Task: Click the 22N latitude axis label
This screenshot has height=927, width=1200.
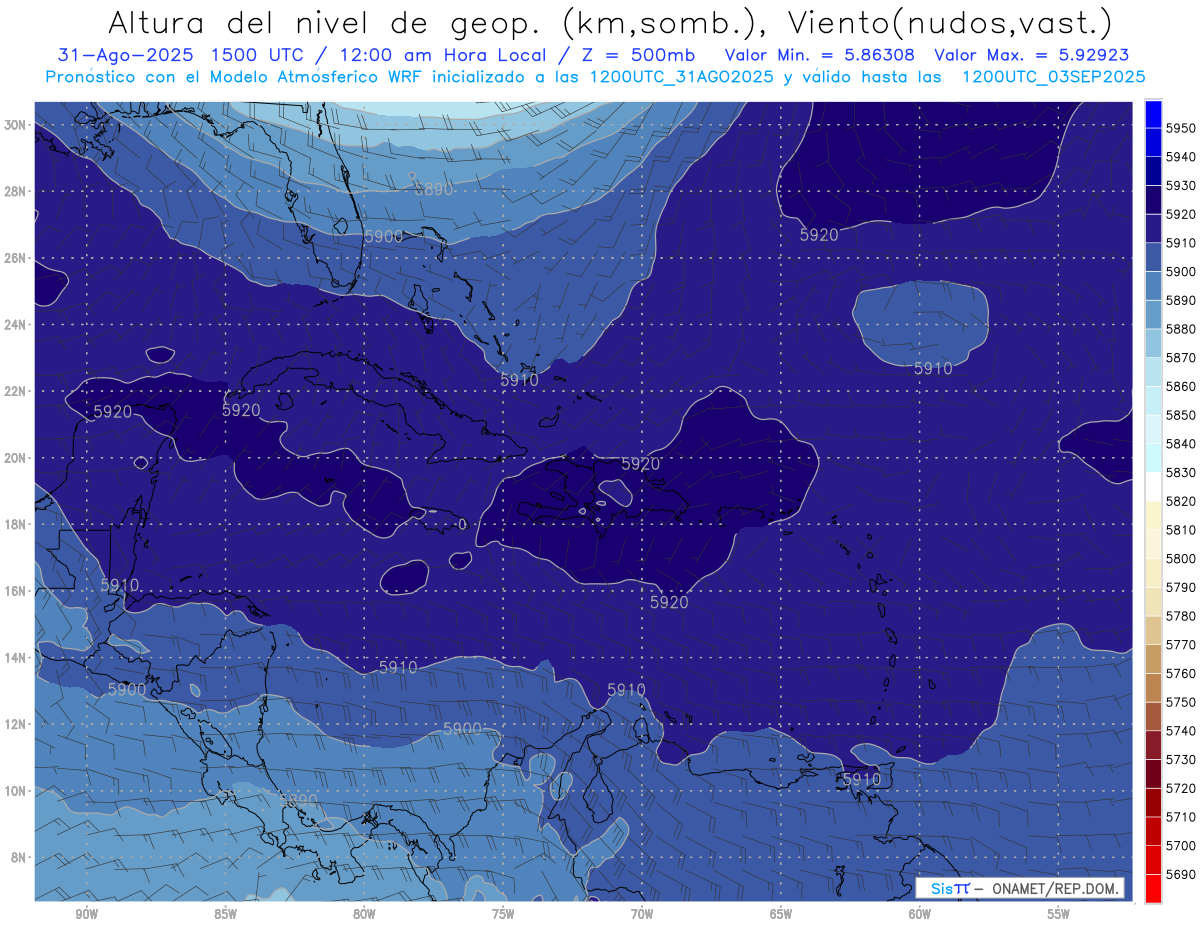Action: (x=14, y=391)
